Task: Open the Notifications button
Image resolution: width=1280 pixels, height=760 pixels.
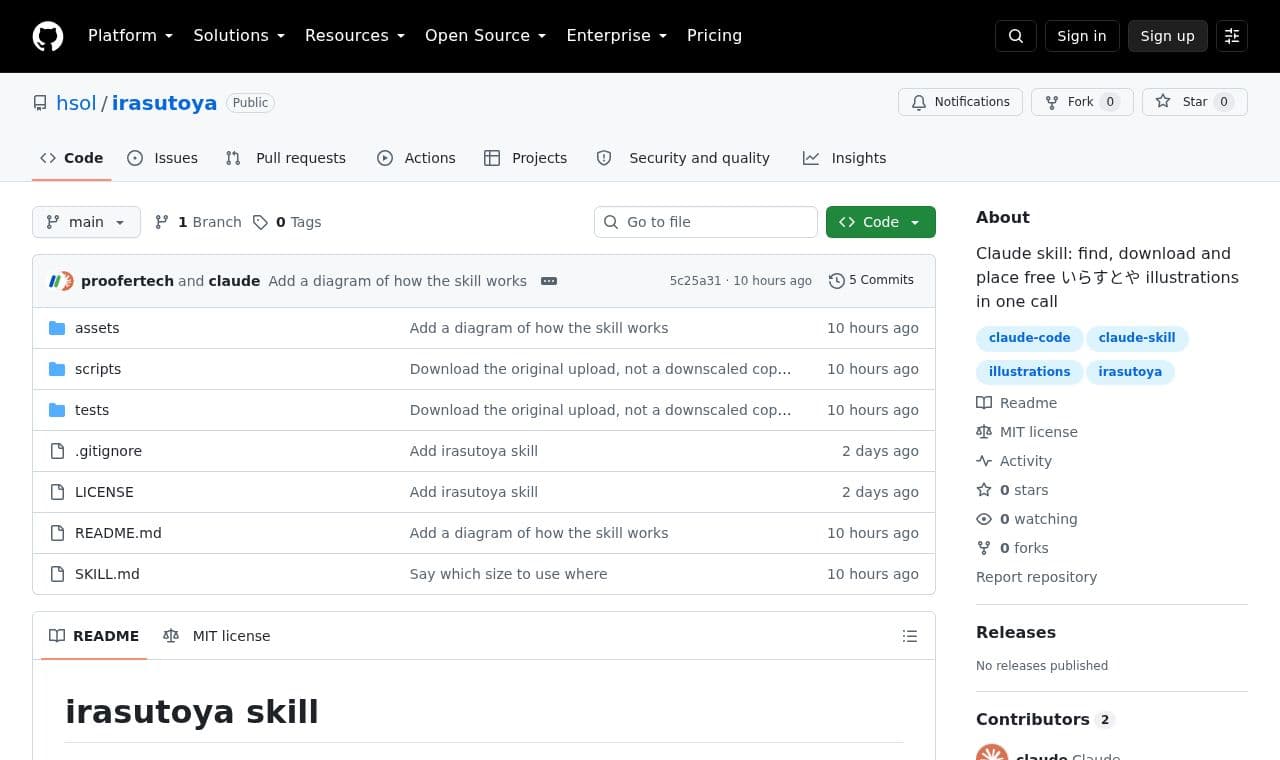Action: (x=960, y=102)
